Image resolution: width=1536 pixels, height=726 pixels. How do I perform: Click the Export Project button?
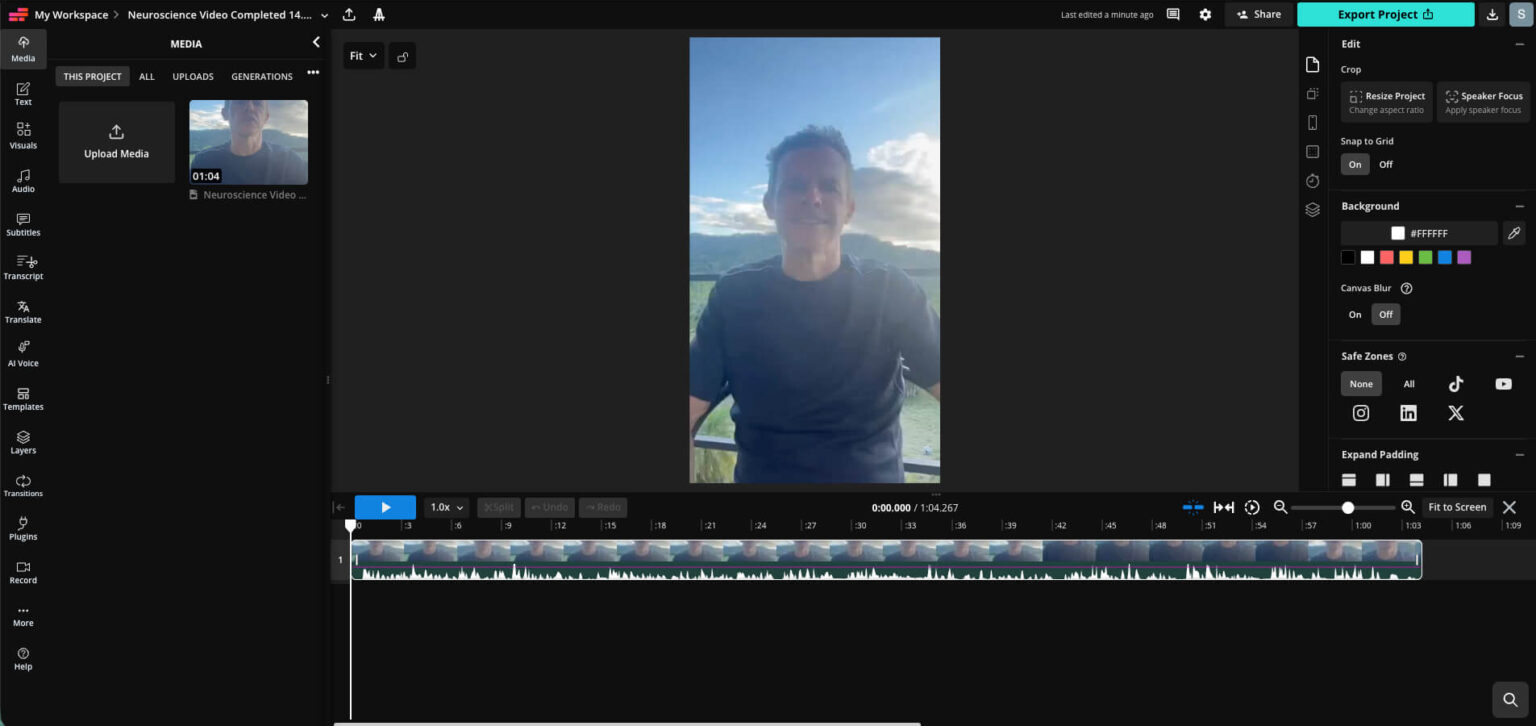point(1385,14)
